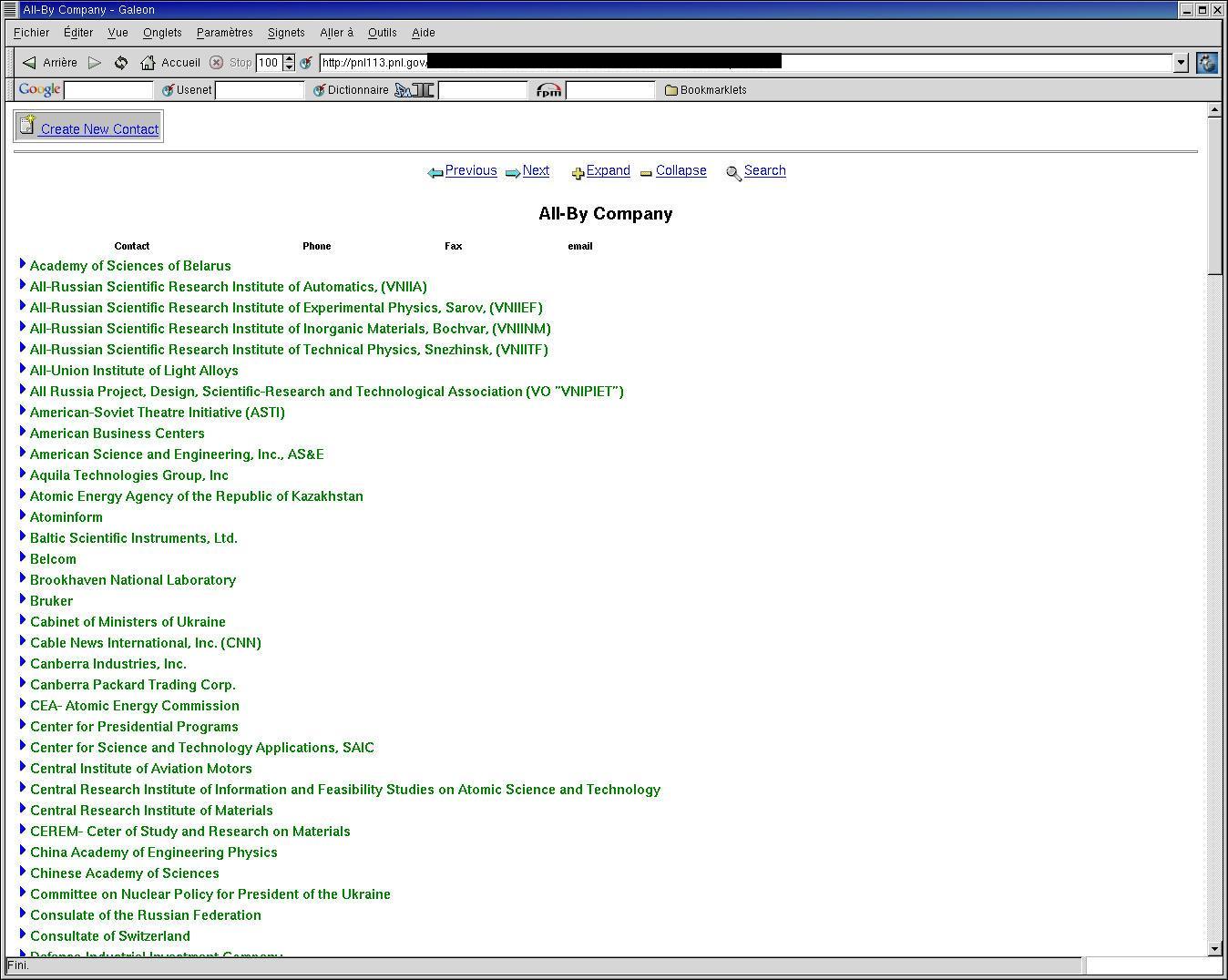Open the Paramètres menu
1228x980 pixels.
(x=225, y=33)
